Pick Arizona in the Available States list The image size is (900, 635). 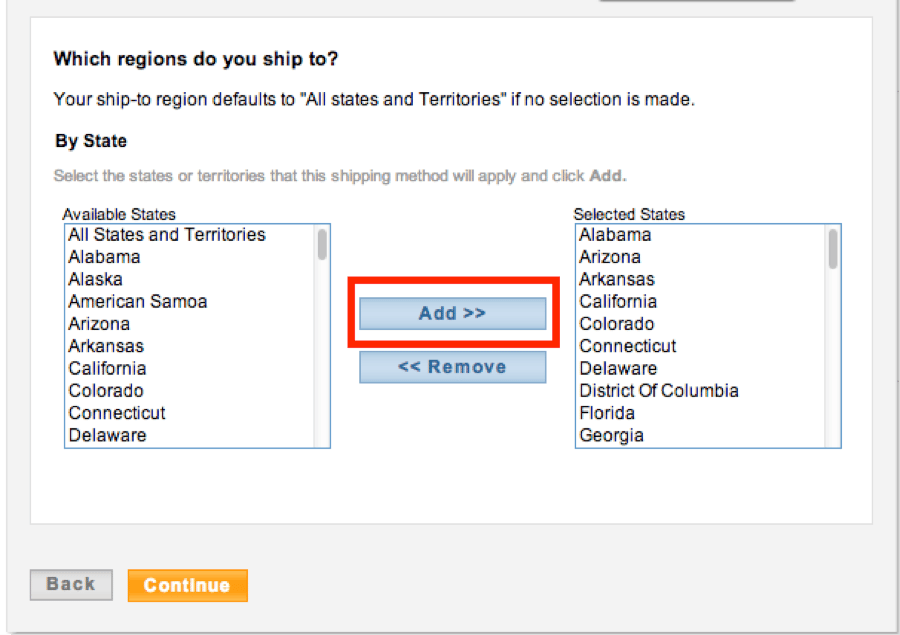(x=99, y=324)
